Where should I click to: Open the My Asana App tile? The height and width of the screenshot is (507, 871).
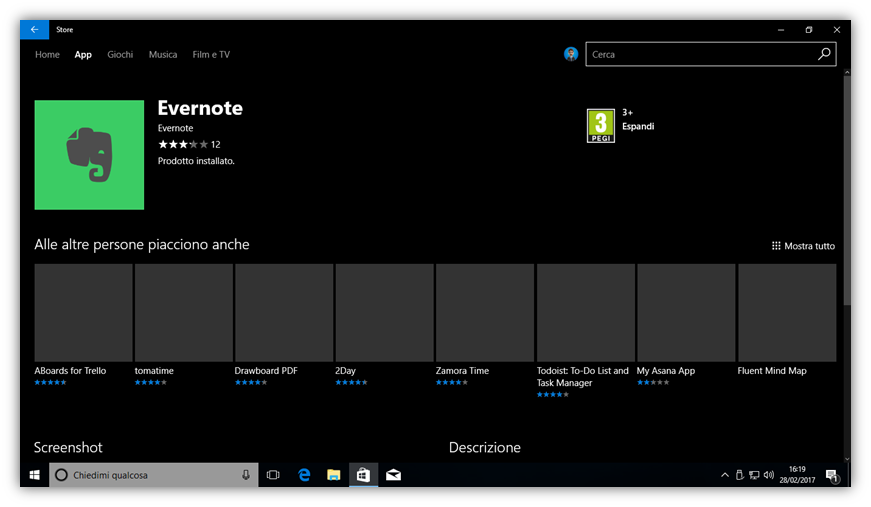click(686, 313)
